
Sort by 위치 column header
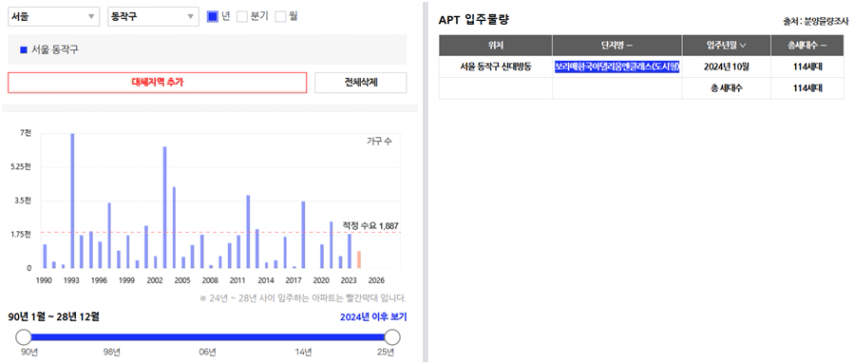(496, 45)
